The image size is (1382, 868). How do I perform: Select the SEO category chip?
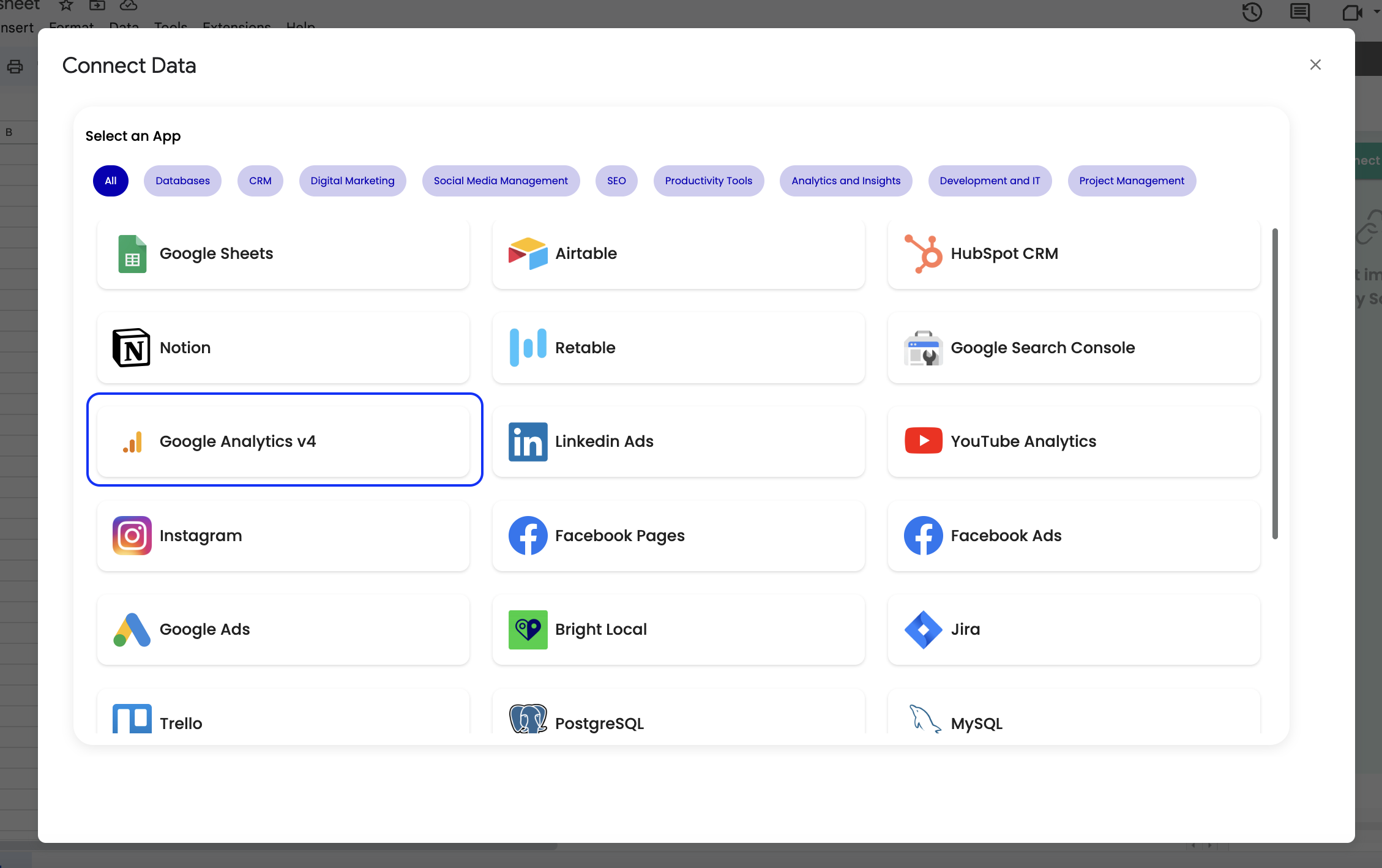click(x=616, y=181)
